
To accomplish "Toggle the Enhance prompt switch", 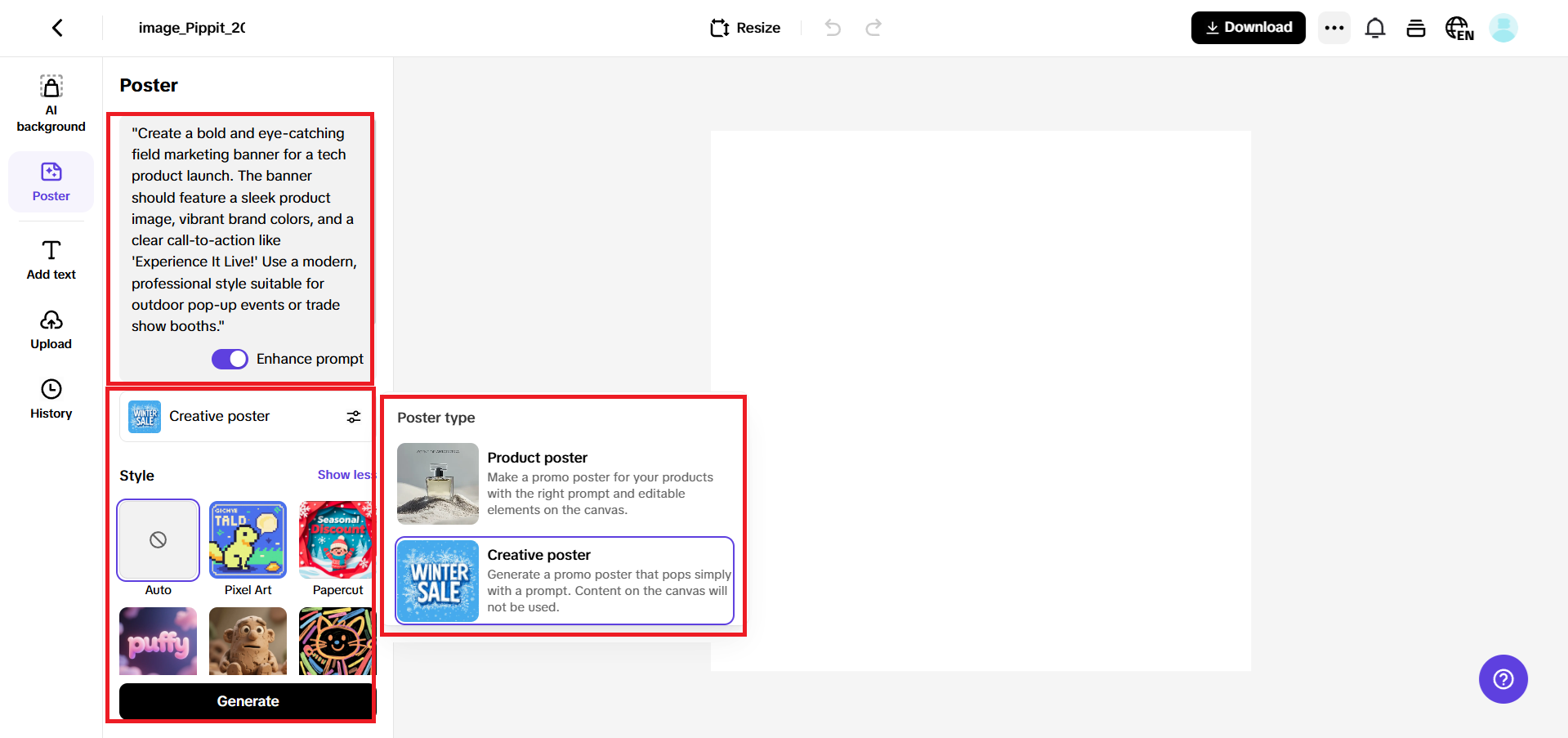I will click(x=230, y=359).
